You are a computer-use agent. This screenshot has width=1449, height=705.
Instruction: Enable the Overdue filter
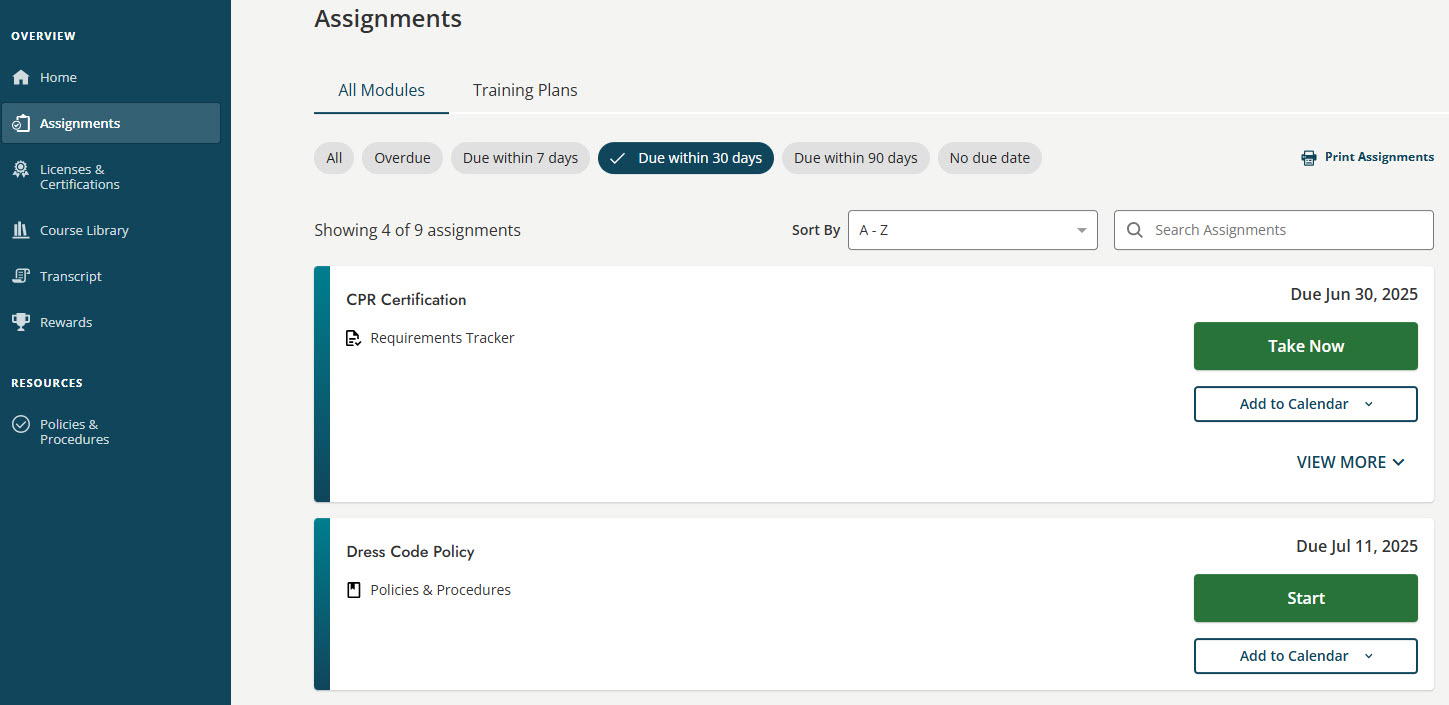(x=402, y=157)
